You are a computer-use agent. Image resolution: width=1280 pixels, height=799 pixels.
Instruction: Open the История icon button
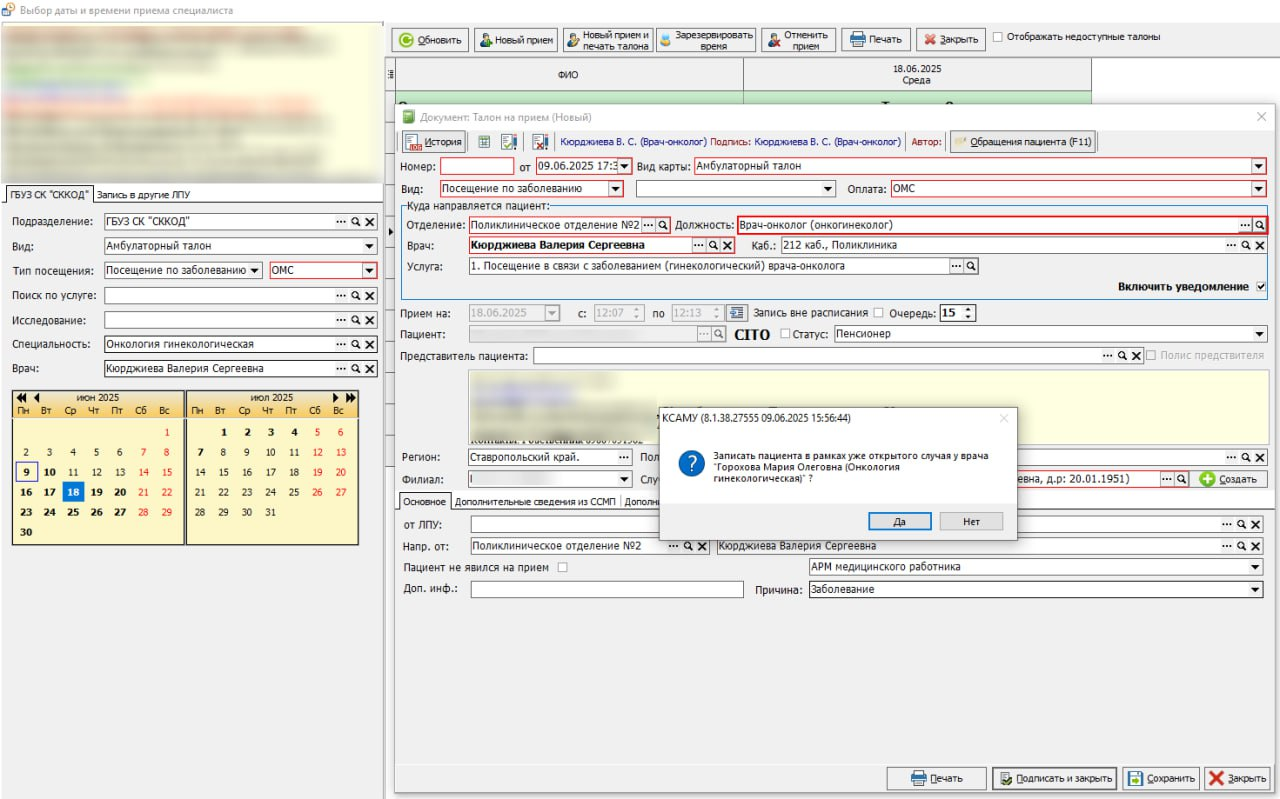coord(434,142)
